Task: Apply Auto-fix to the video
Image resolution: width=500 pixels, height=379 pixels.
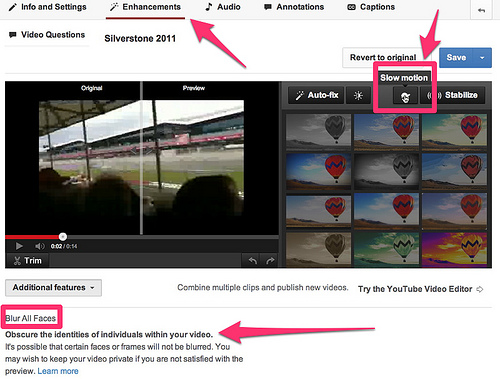Action: (316, 95)
